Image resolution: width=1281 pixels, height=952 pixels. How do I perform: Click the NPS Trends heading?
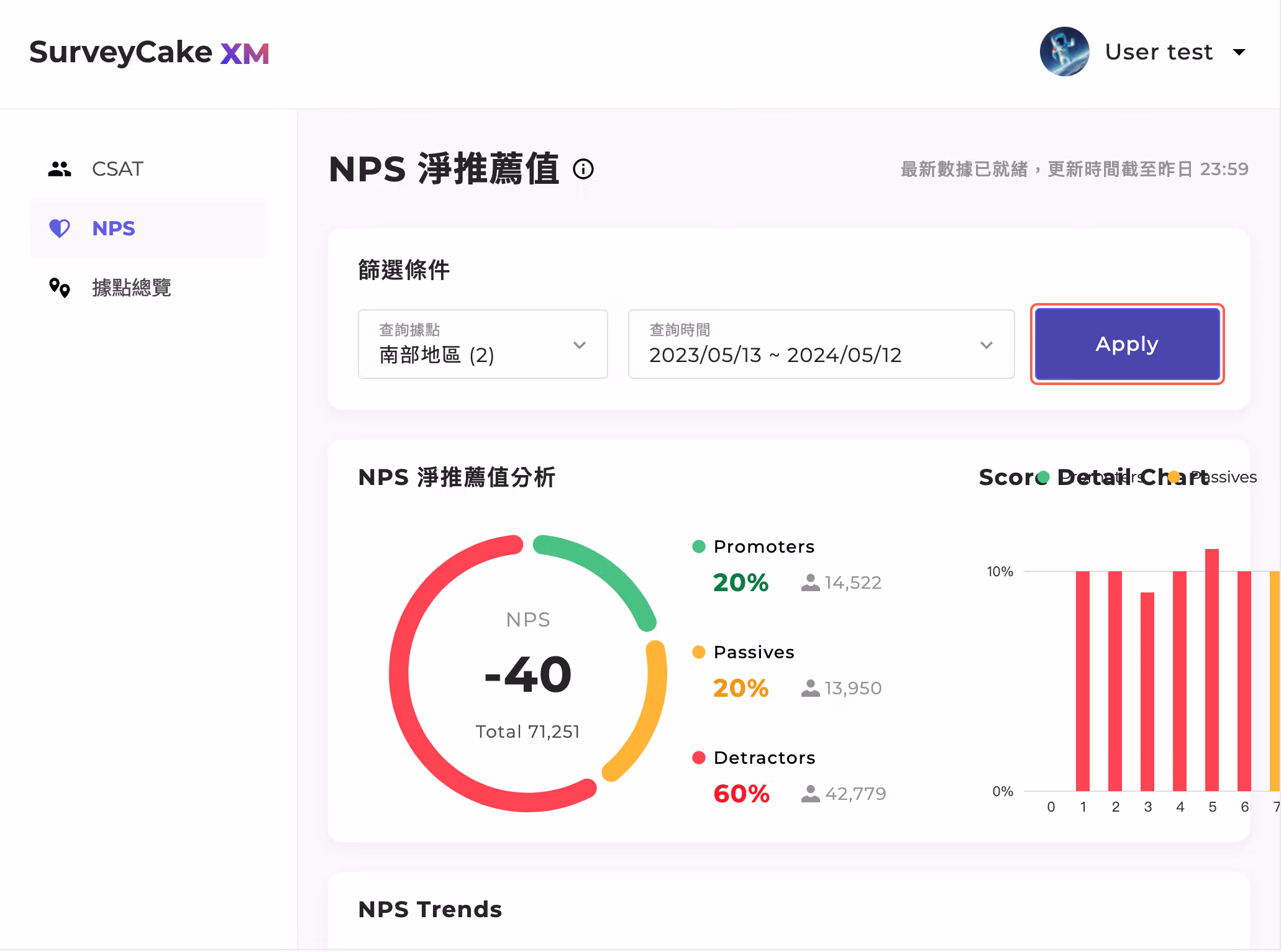click(x=430, y=909)
